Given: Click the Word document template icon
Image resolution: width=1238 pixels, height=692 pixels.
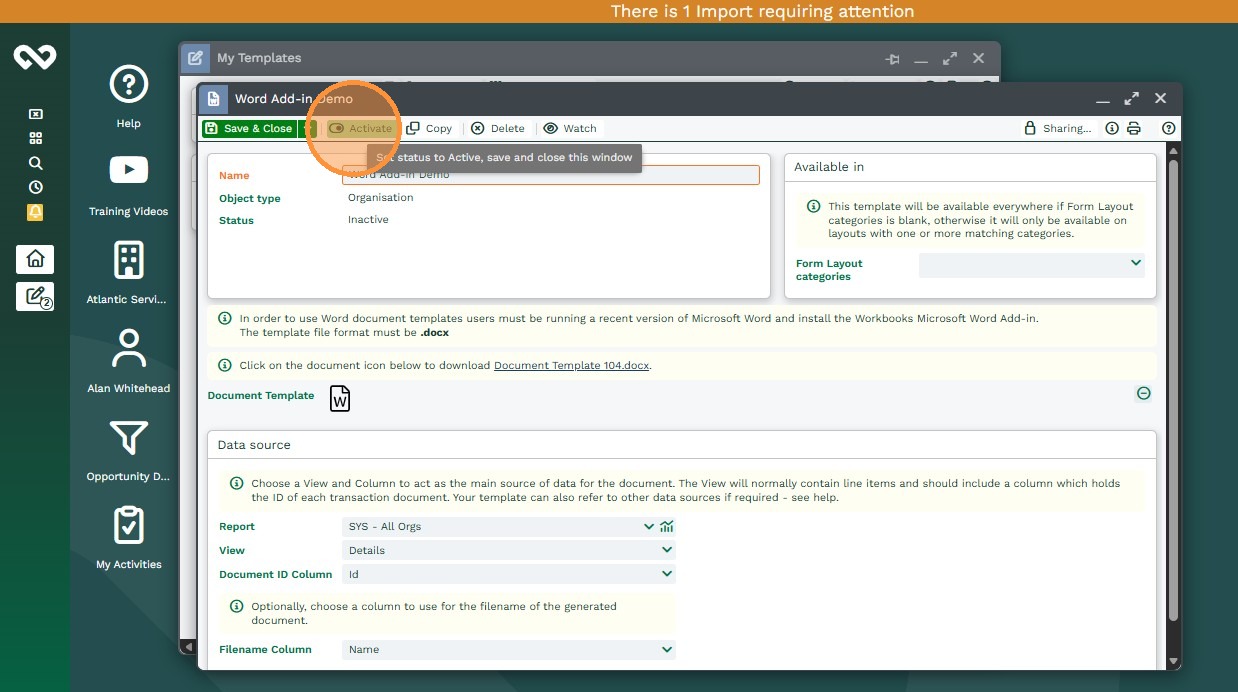Looking at the screenshot, I should [x=340, y=398].
